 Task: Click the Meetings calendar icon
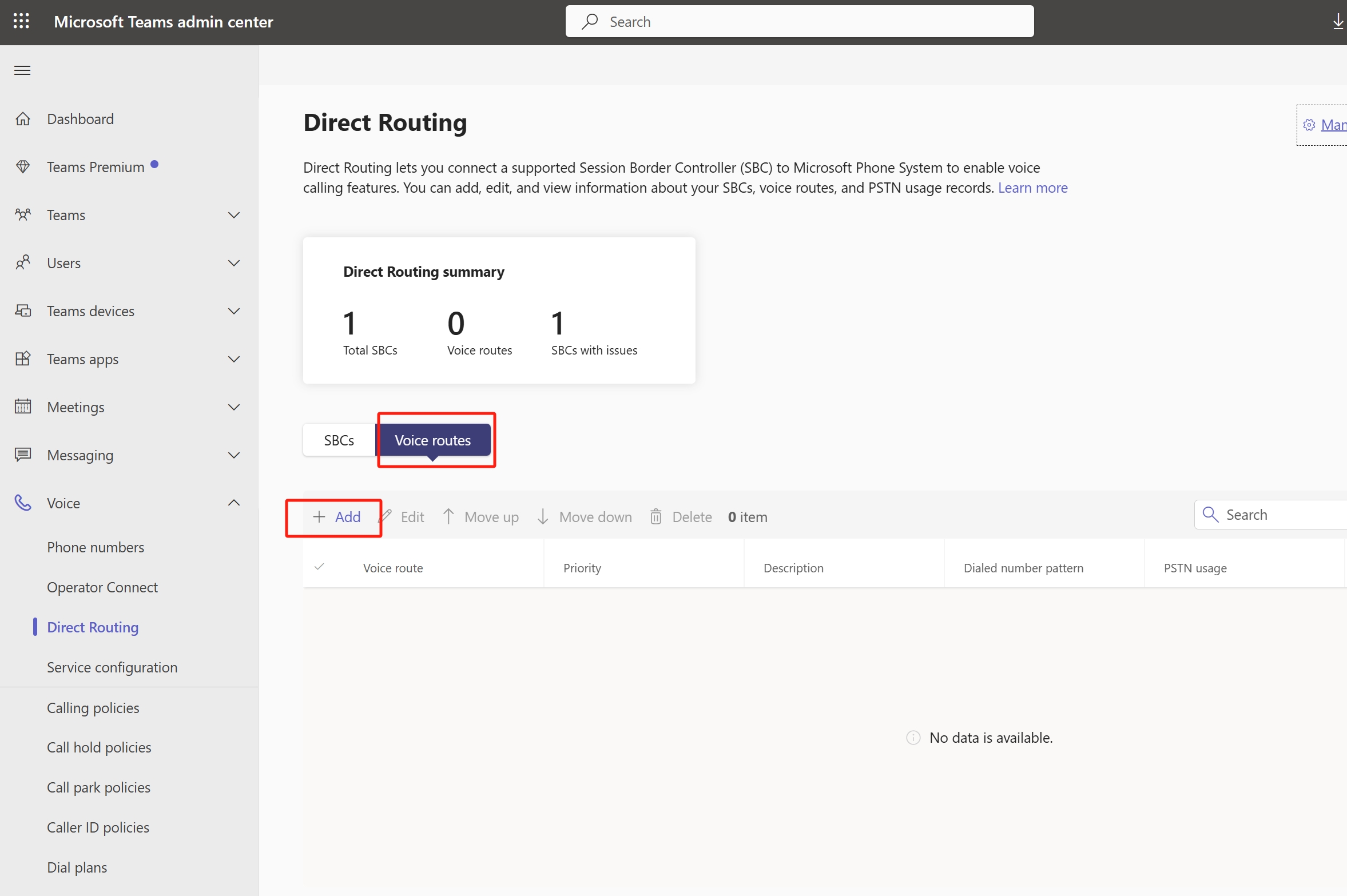point(23,407)
